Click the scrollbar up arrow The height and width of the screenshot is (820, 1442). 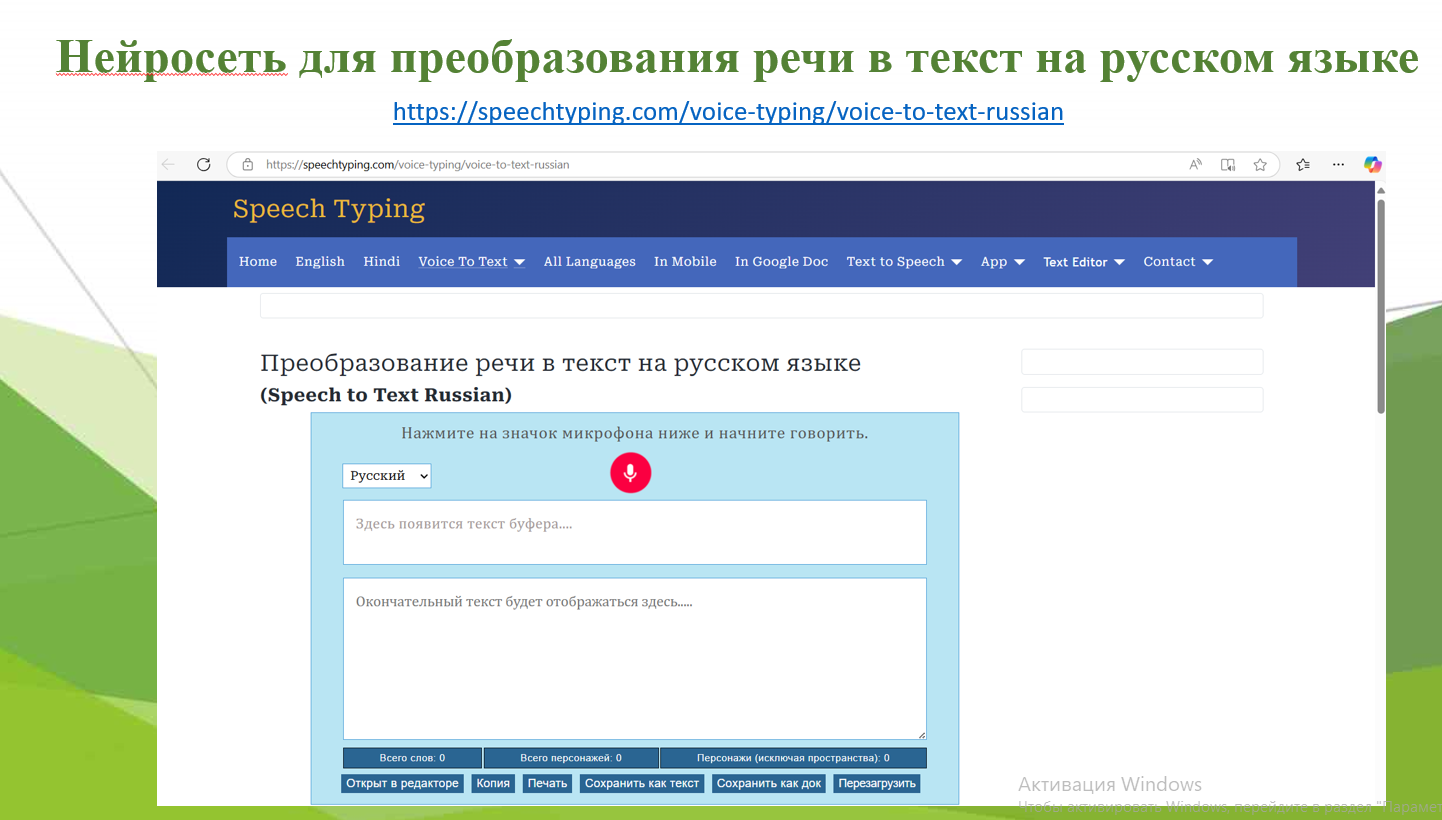pyautogui.click(x=1381, y=190)
